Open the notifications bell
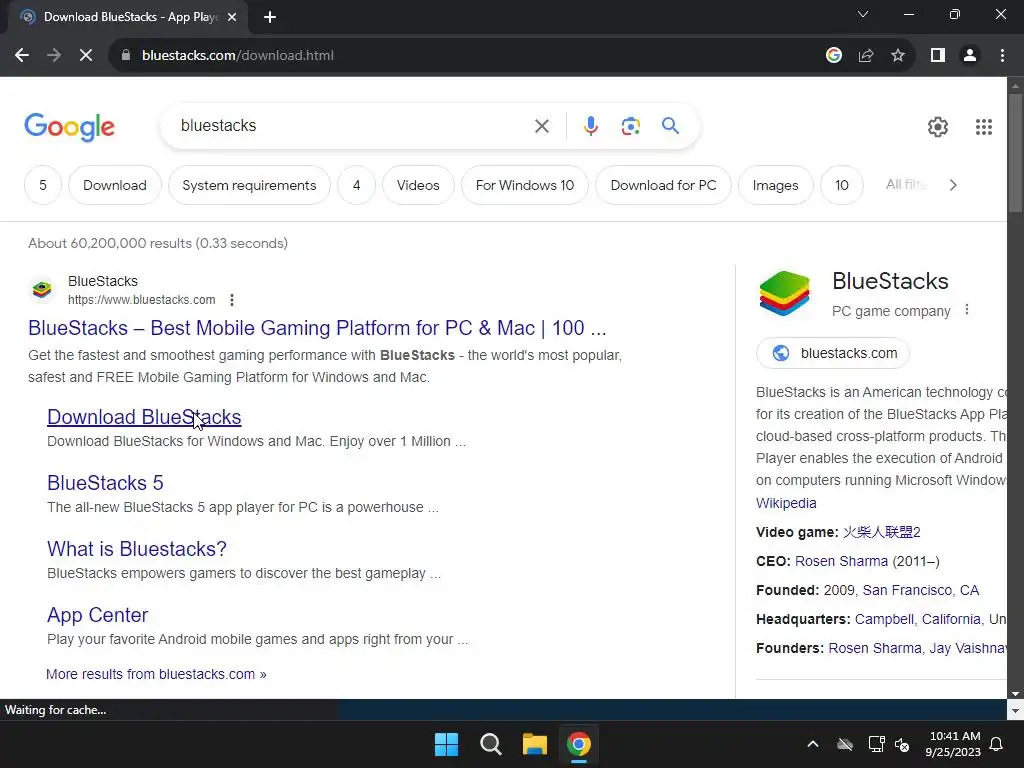This screenshot has height=768, width=1024. click(x=997, y=744)
